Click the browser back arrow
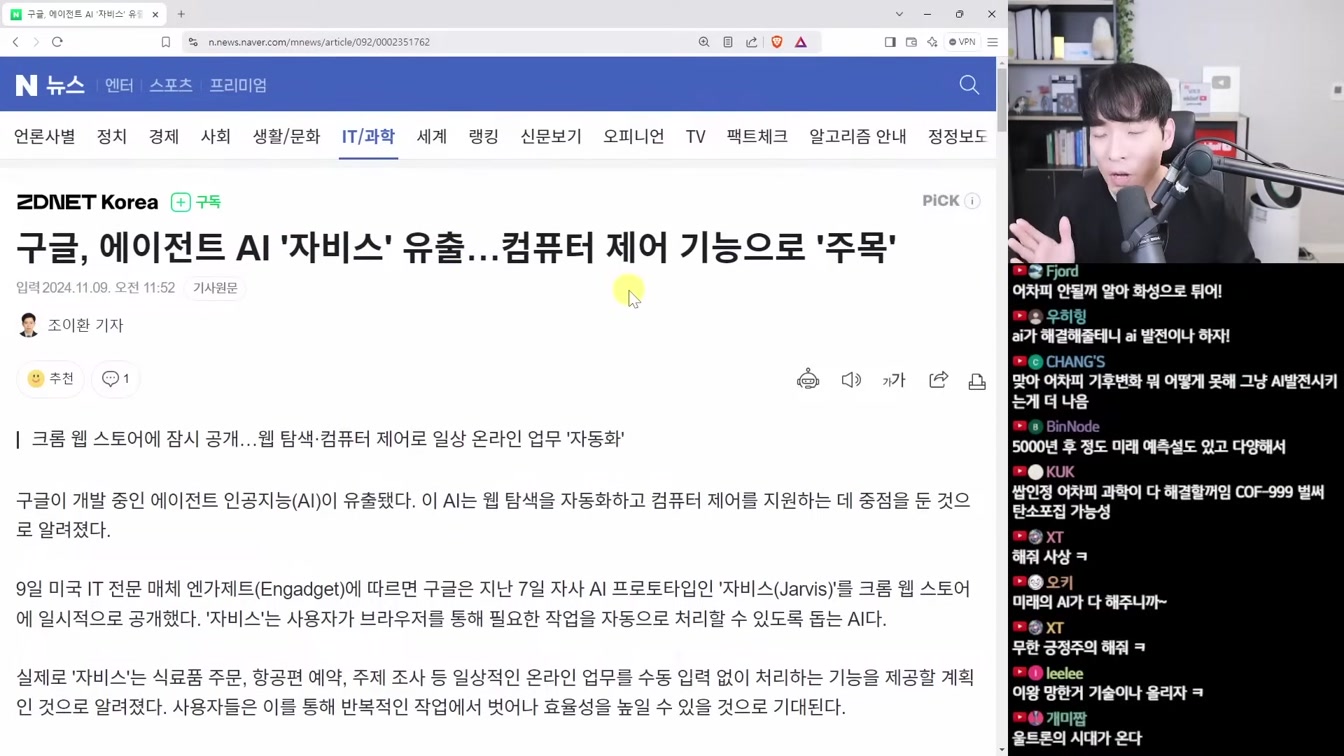 pos(16,42)
